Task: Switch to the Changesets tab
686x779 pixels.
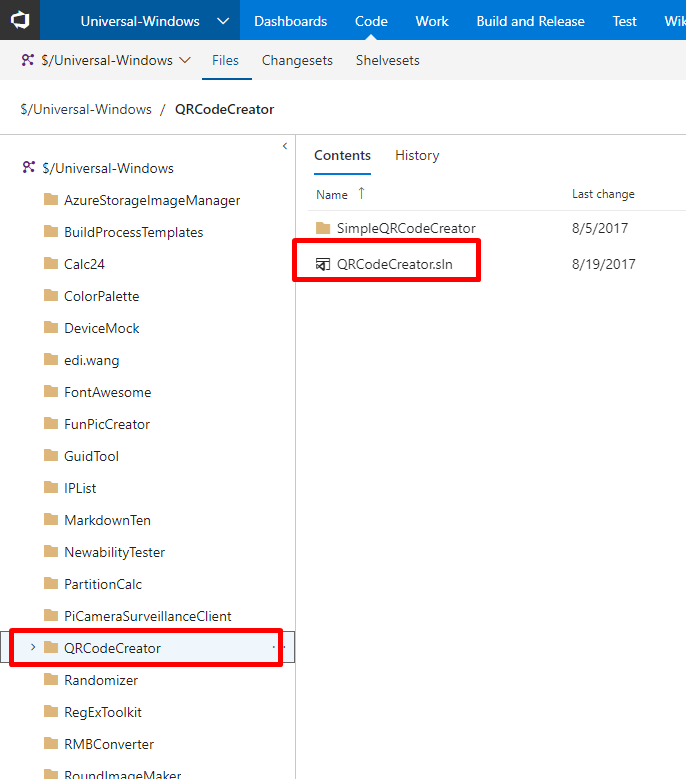Action: pyautogui.click(x=297, y=61)
